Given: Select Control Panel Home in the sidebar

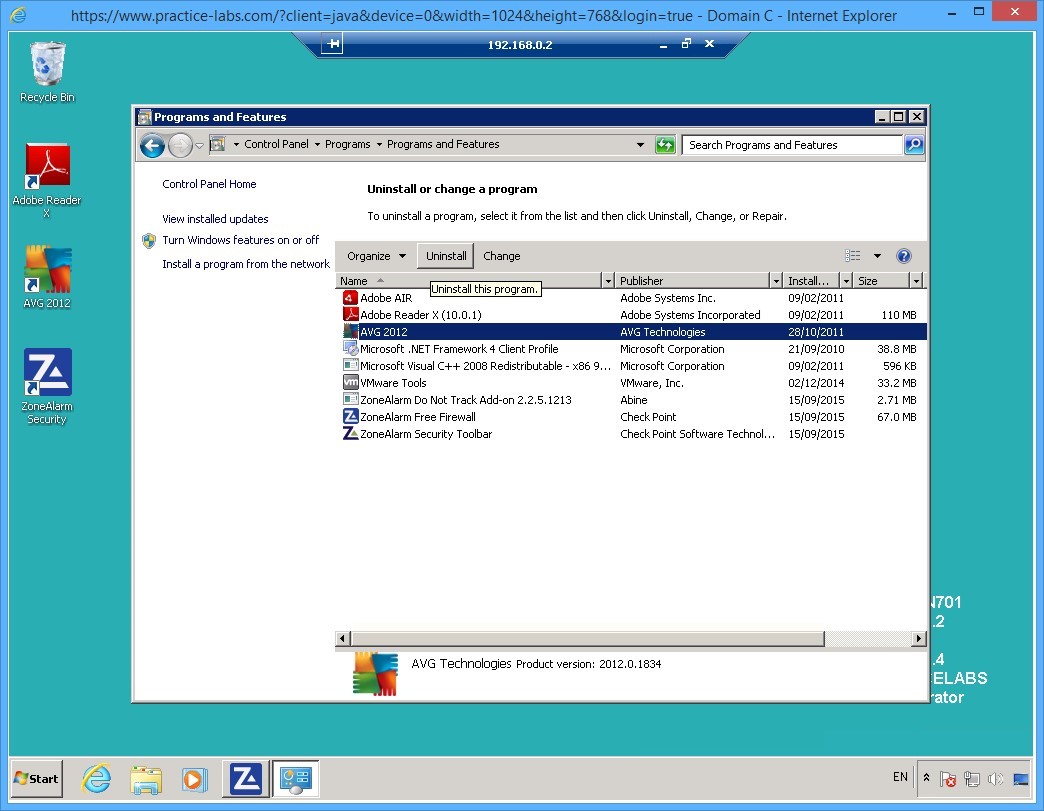Looking at the screenshot, I should 210,184.
